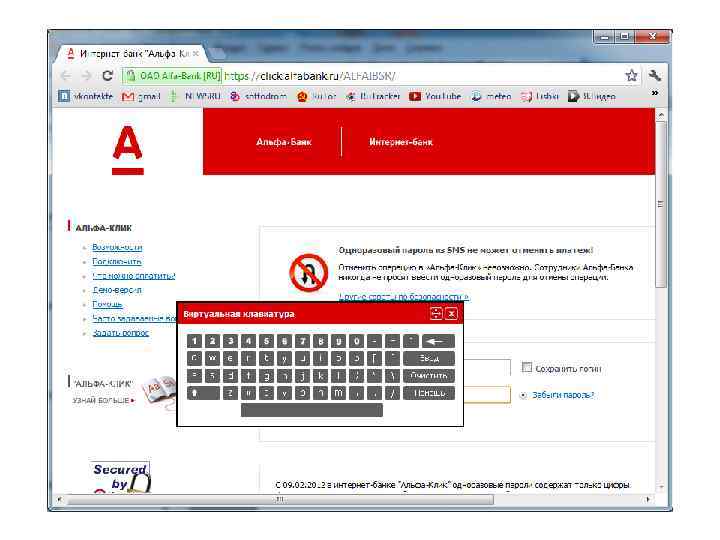
Task: Open the Альфа-Банк header tab
Action: [284, 142]
